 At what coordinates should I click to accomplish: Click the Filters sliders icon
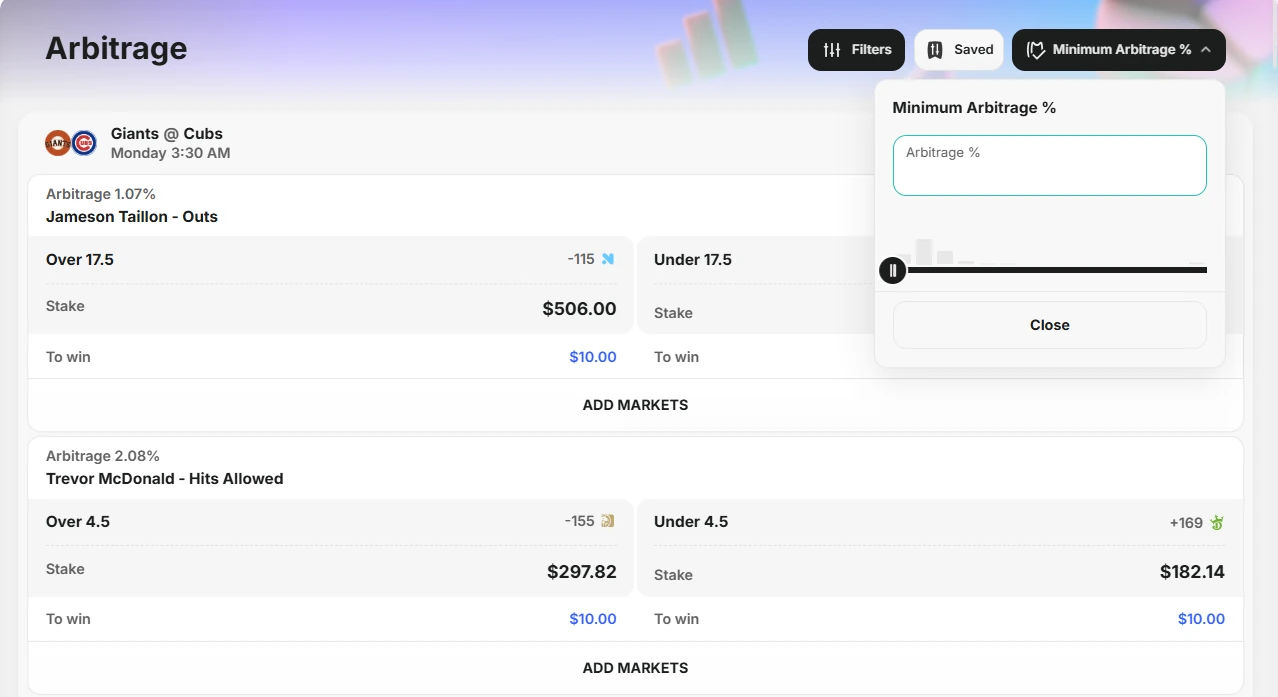(832, 50)
